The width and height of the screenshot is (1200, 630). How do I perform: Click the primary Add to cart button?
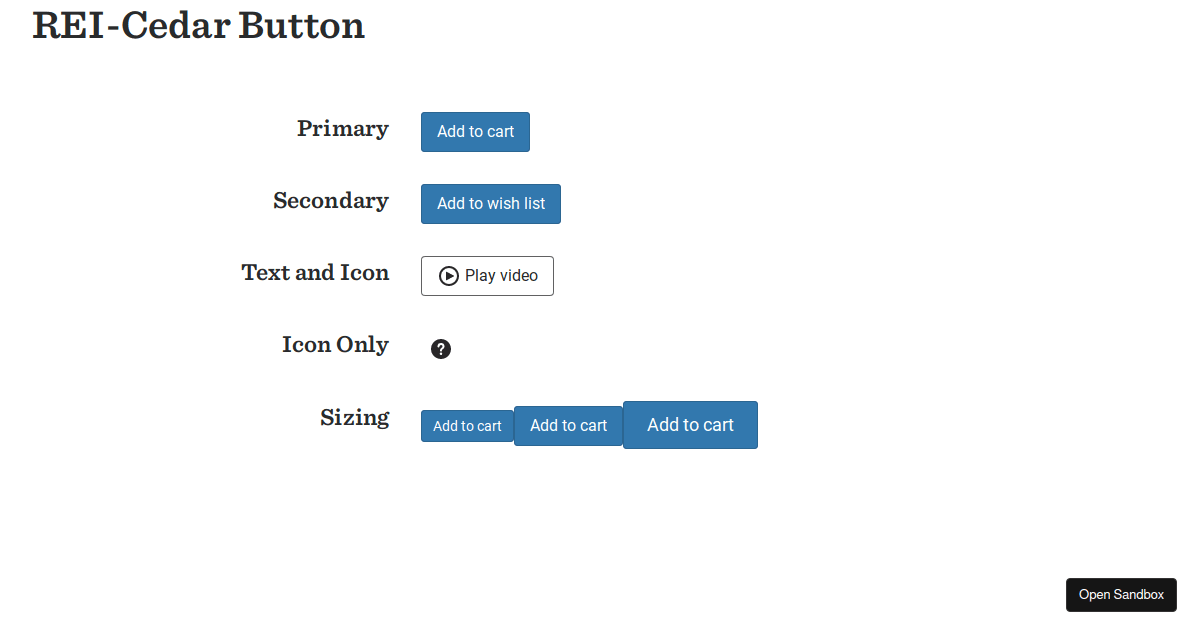pos(475,131)
